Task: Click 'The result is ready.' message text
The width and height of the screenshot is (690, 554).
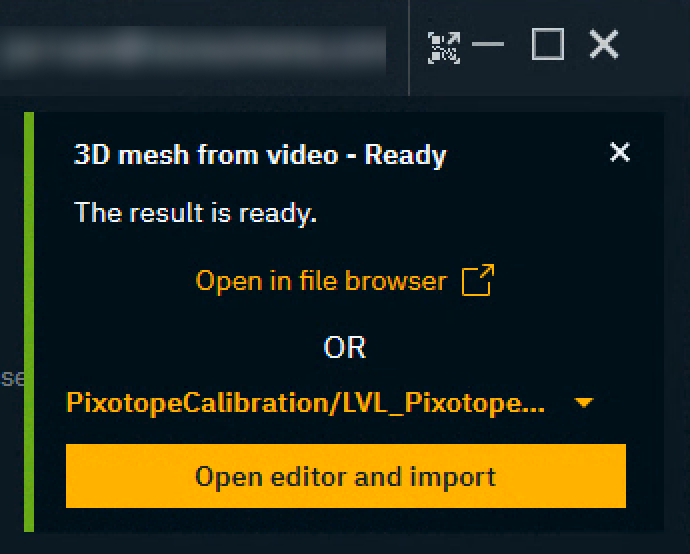Action: (195, 213)
